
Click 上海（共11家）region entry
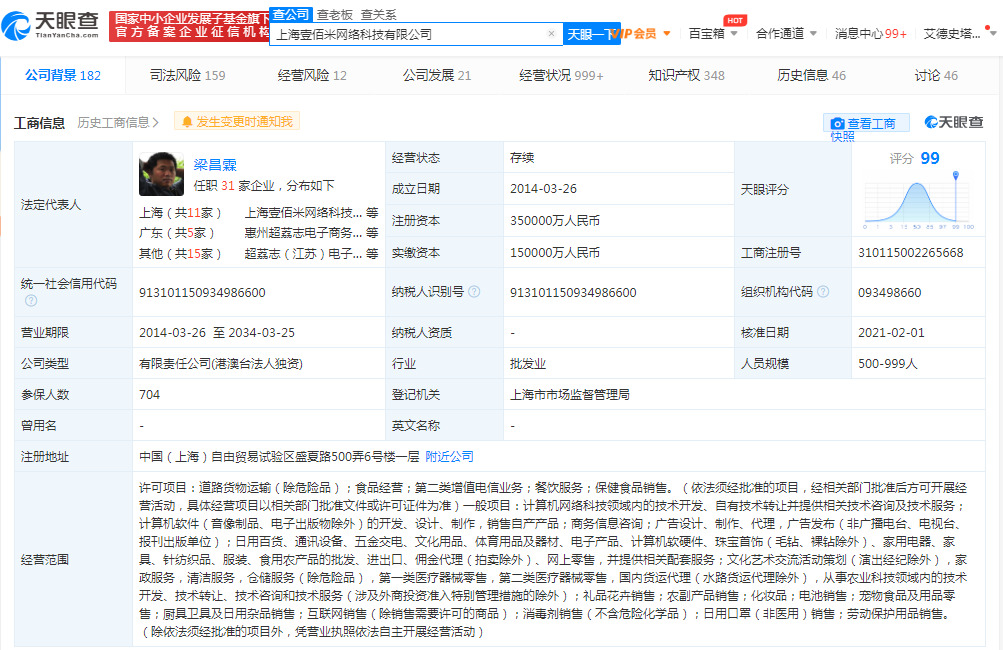click(180, 212)
